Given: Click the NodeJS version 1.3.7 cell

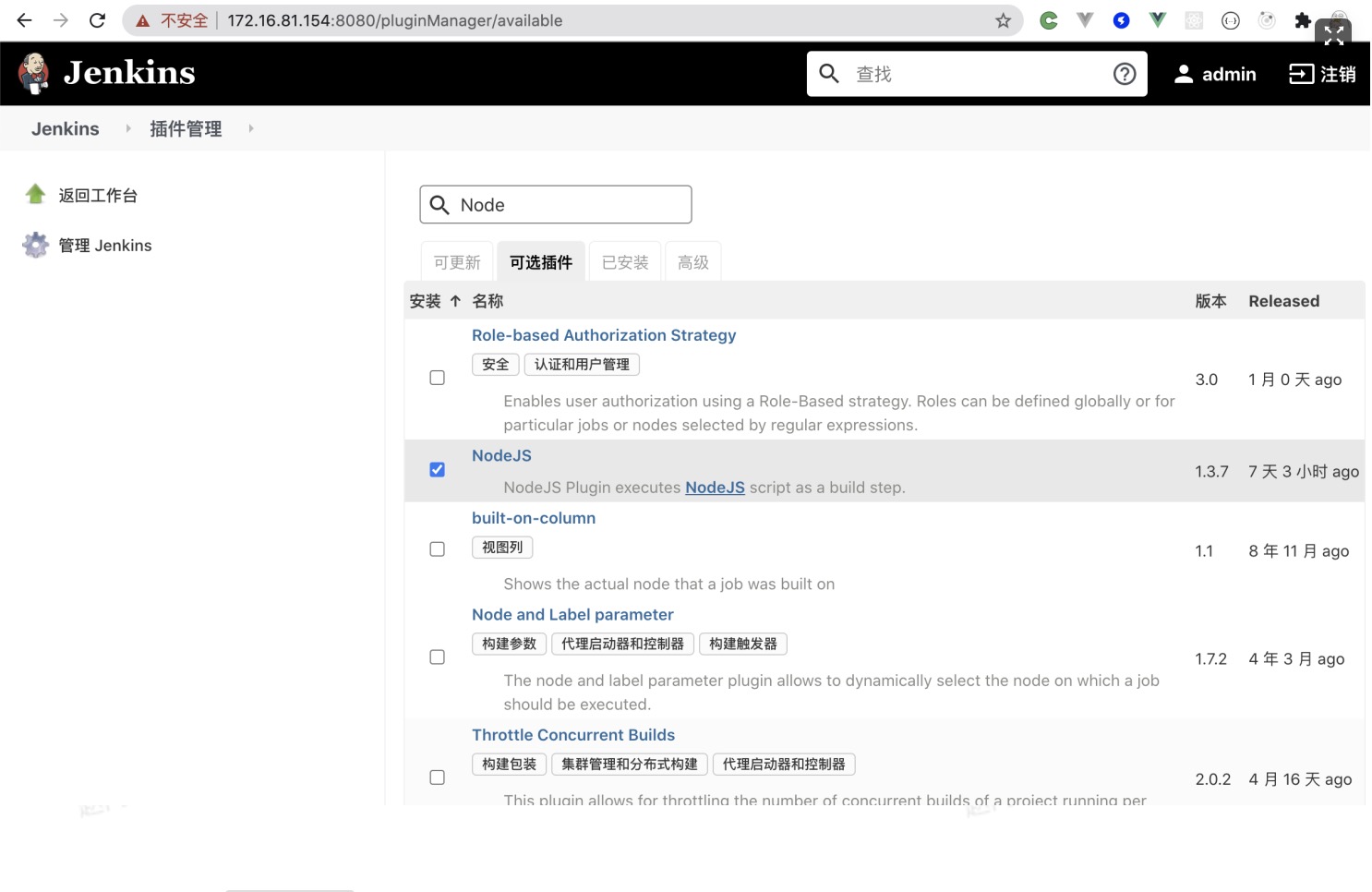Looking at the screenshot, I should (1211, 472).
